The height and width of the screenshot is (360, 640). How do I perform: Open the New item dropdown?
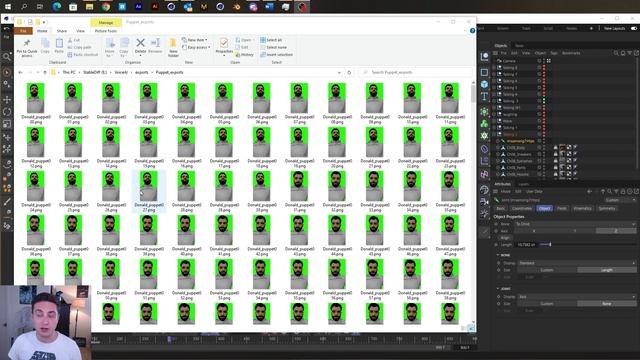195,40
